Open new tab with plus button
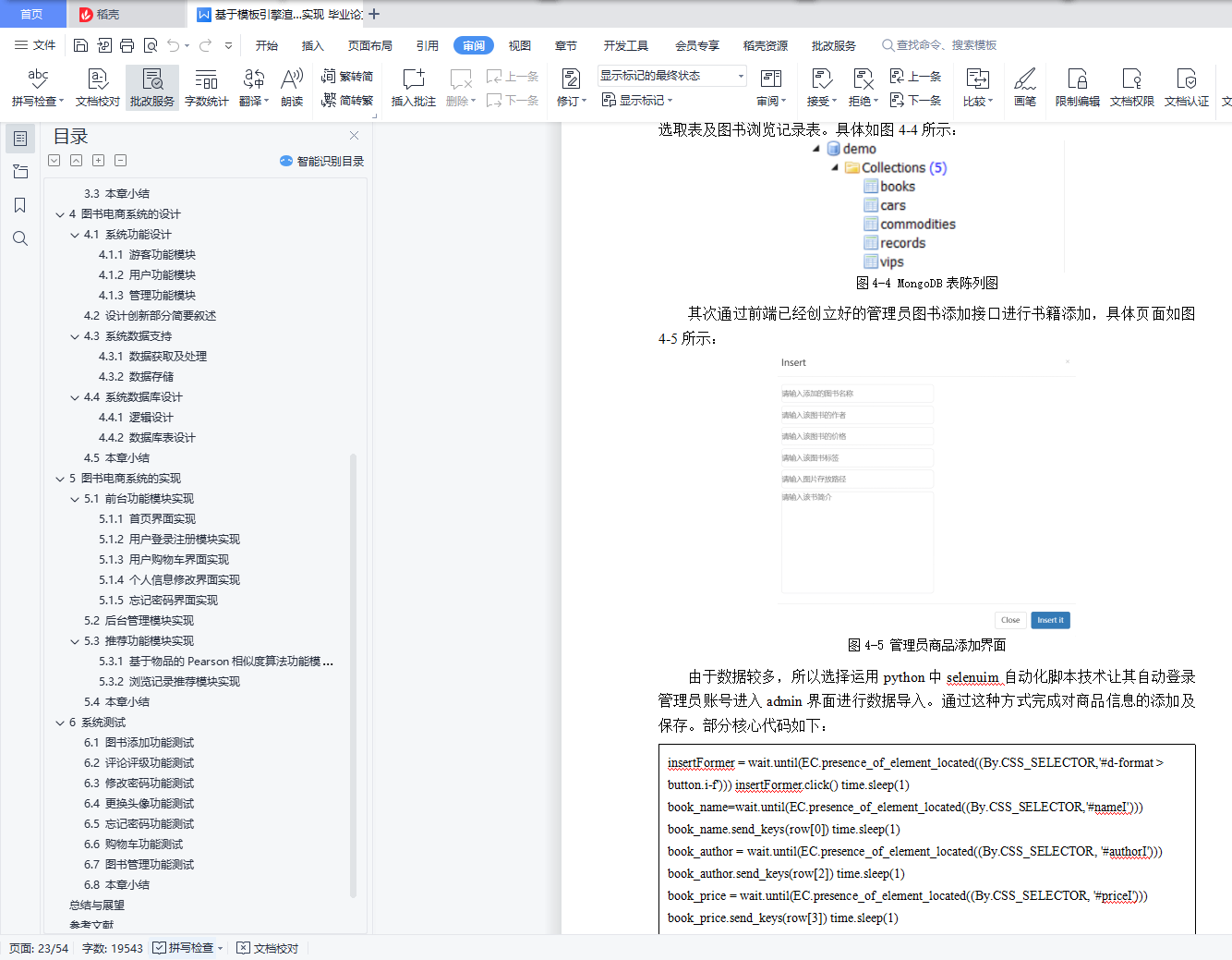1232x960 pixels. point(374,14)
